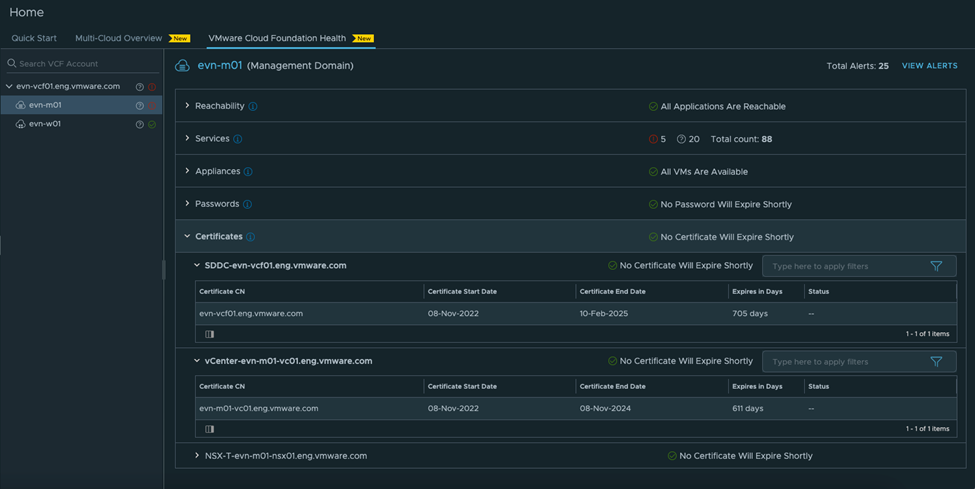The height and width of the screenshot is (489, 975).
Task: Click the info icon beside Services
Action: tap(238, 139)
